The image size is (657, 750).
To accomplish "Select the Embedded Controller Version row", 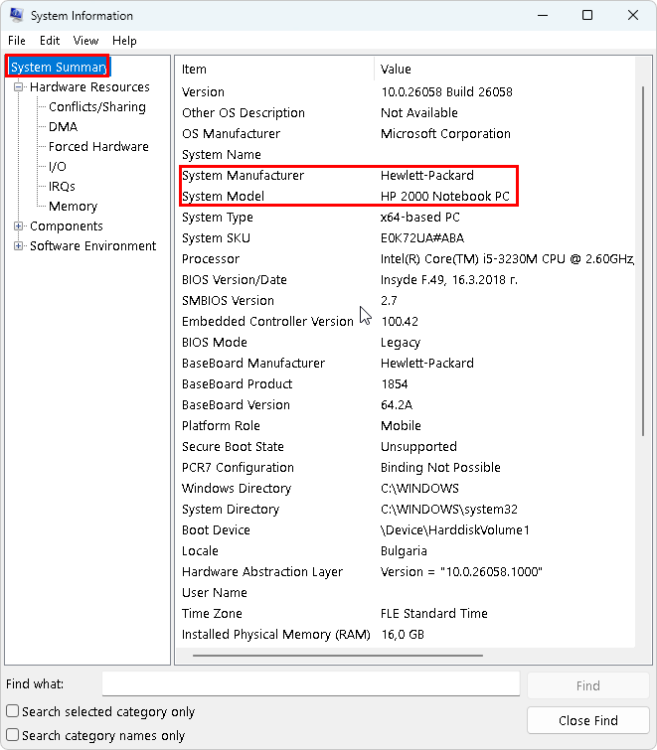I will [x=405, y=321].
